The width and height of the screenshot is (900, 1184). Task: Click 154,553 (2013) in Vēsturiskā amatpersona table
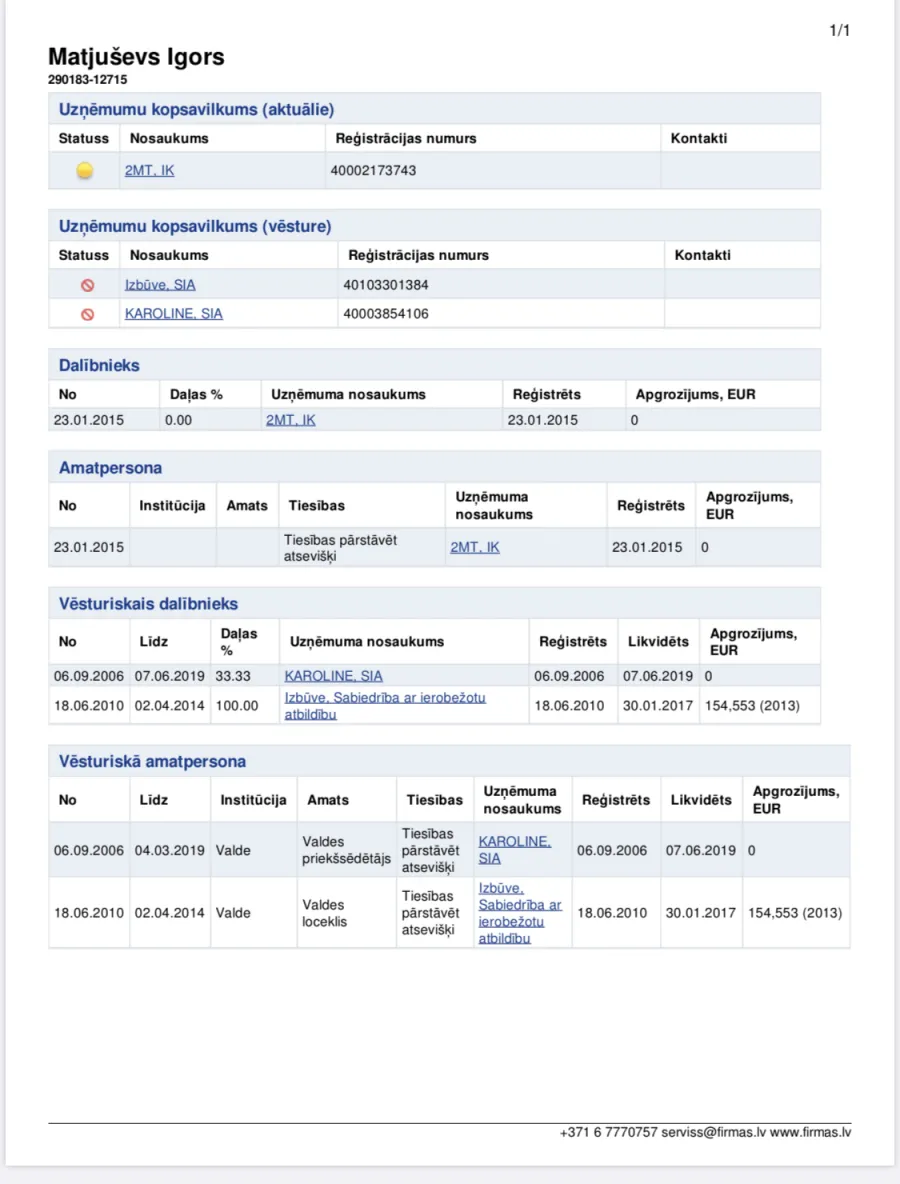[795, 913]
